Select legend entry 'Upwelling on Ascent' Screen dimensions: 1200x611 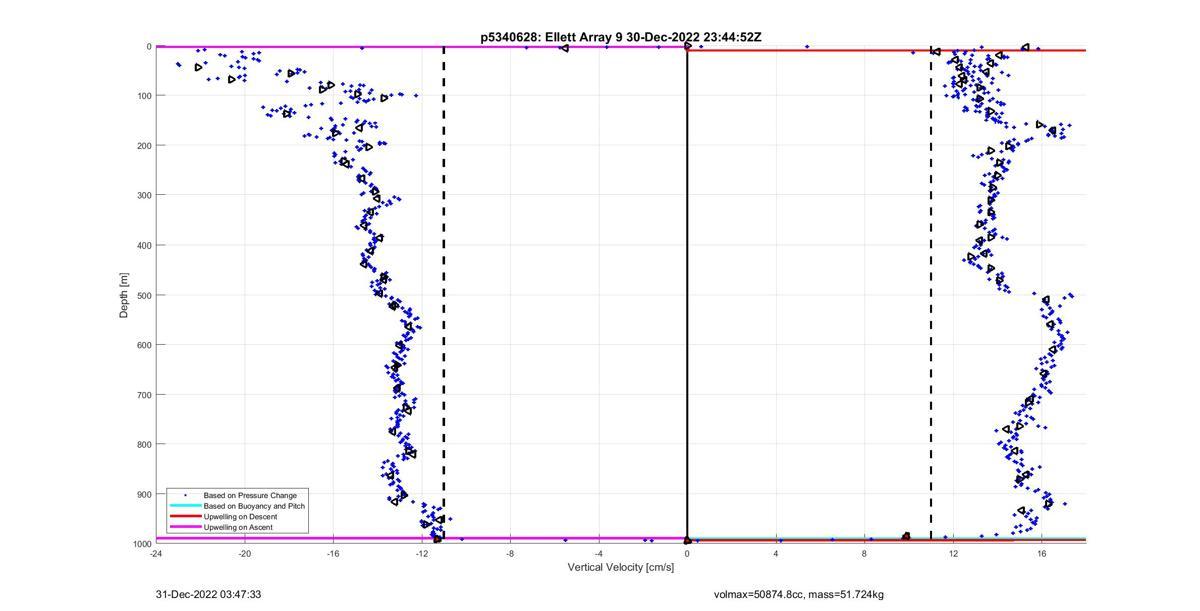[x=238, y=527]
